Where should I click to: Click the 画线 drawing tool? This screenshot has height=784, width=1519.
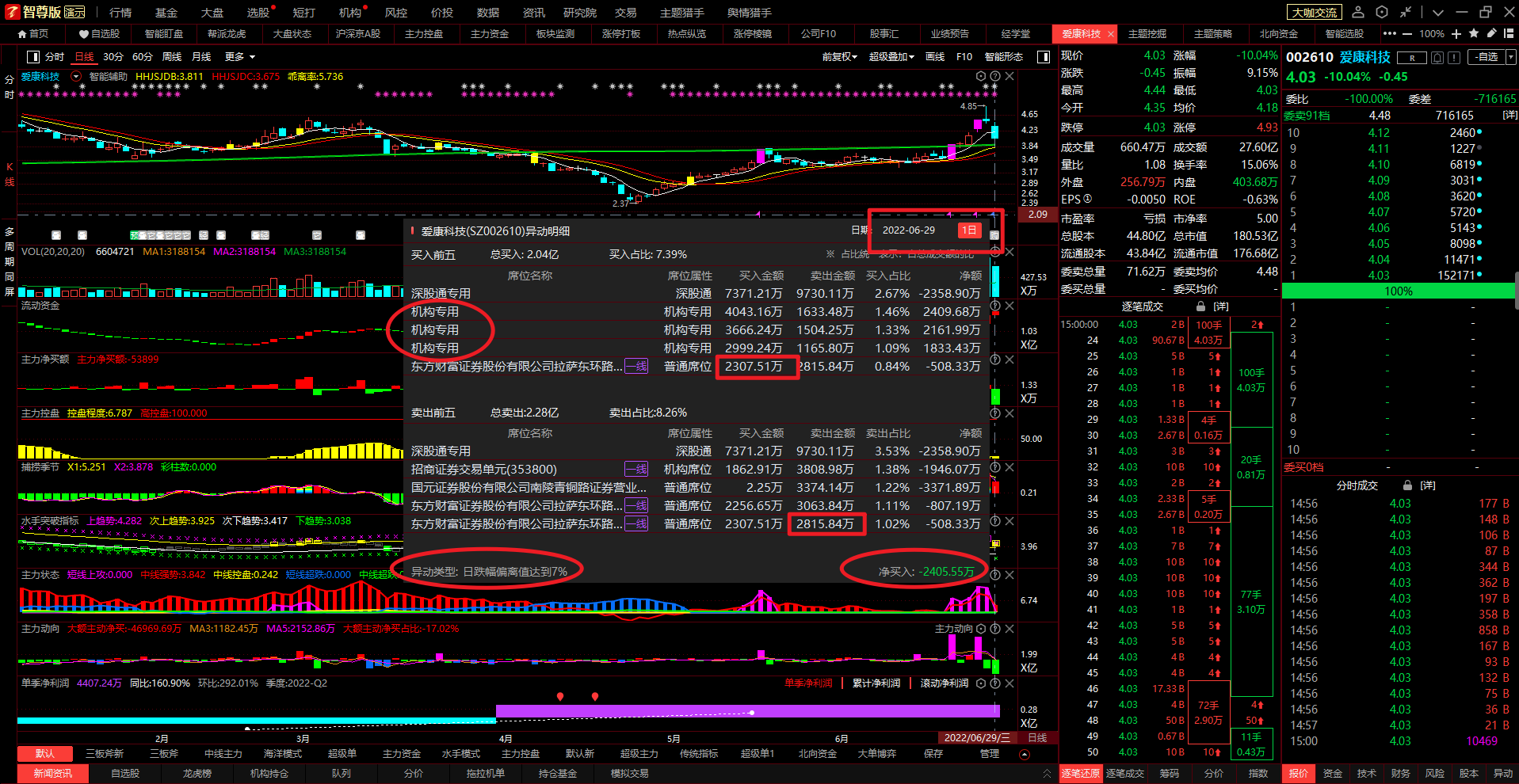pyautogui.click(x=935, y=57)
